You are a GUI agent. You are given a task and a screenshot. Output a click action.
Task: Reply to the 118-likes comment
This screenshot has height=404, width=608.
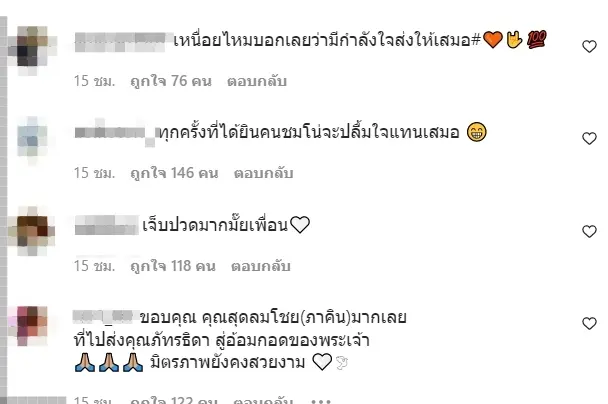(x=261, y=266)
